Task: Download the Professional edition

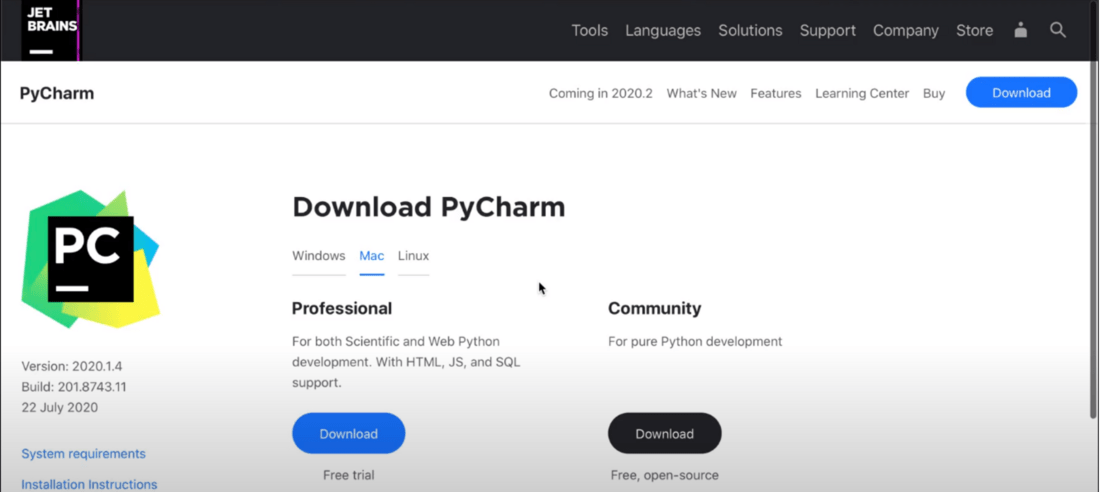Action: click(349, 434)
